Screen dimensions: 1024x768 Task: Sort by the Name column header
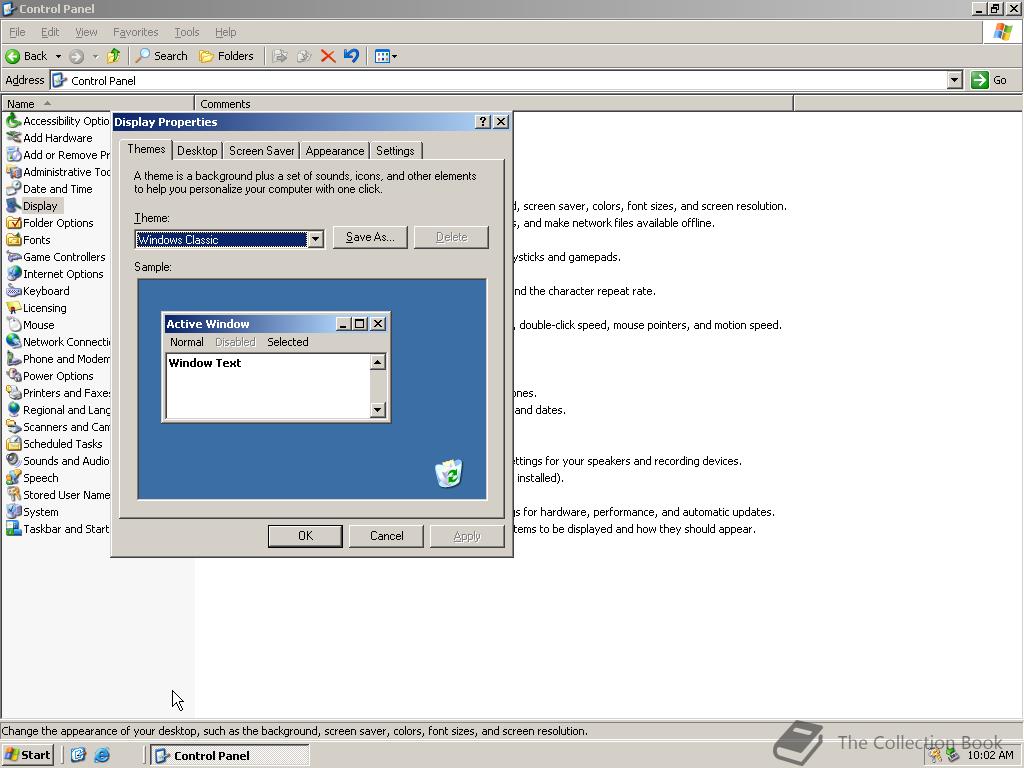pos(98,104)
